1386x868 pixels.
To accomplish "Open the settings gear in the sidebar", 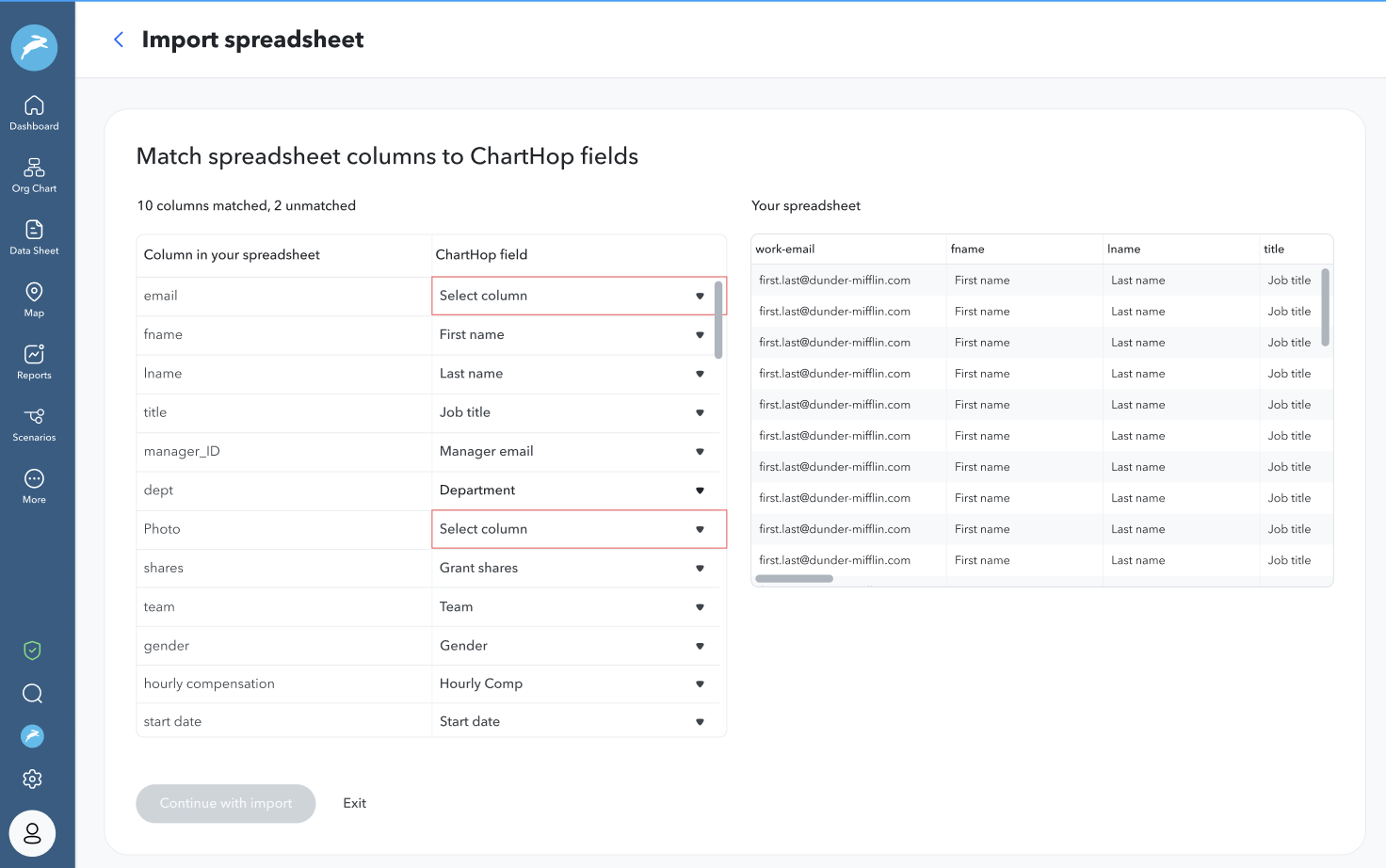I will 32,779.
